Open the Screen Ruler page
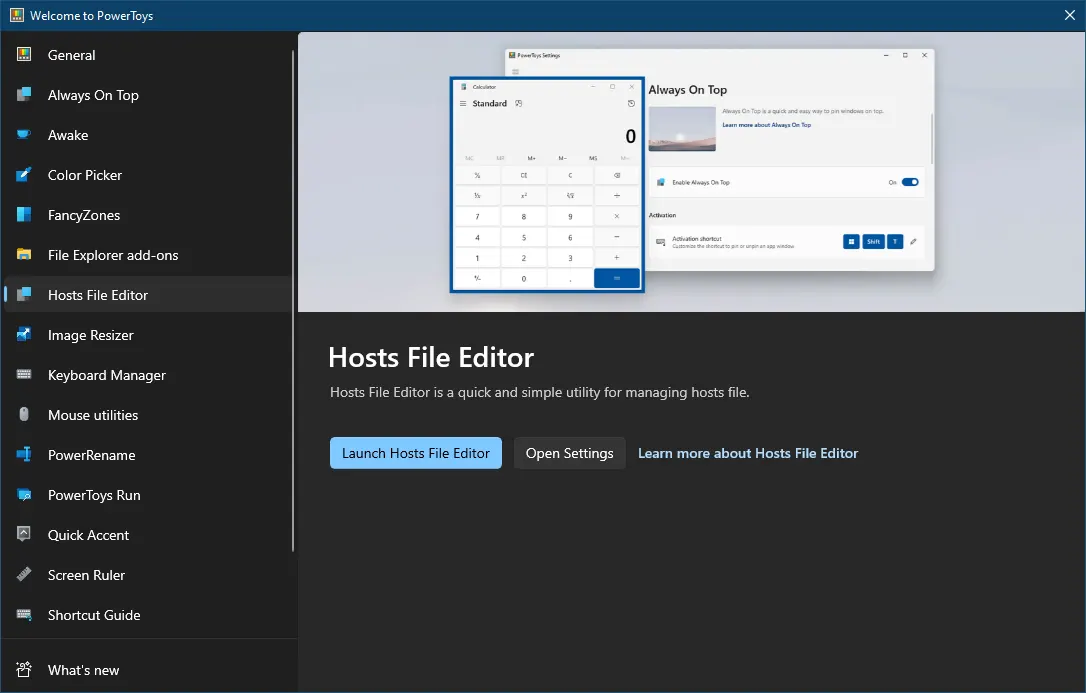 pos(148,575)
